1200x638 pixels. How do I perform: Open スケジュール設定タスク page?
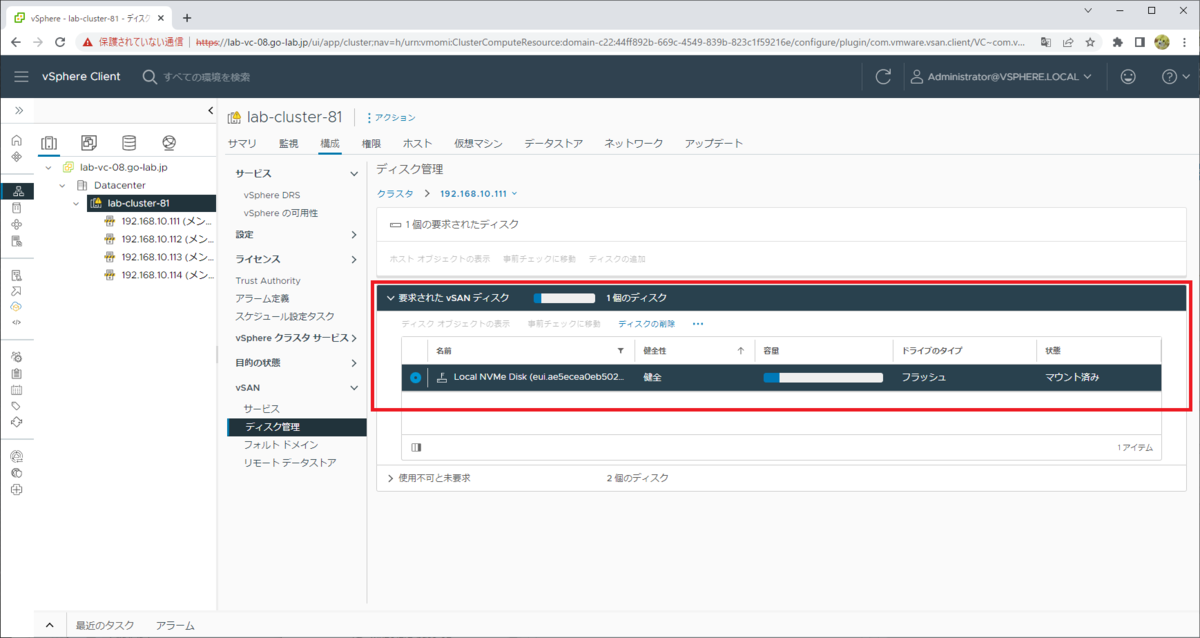285,316
